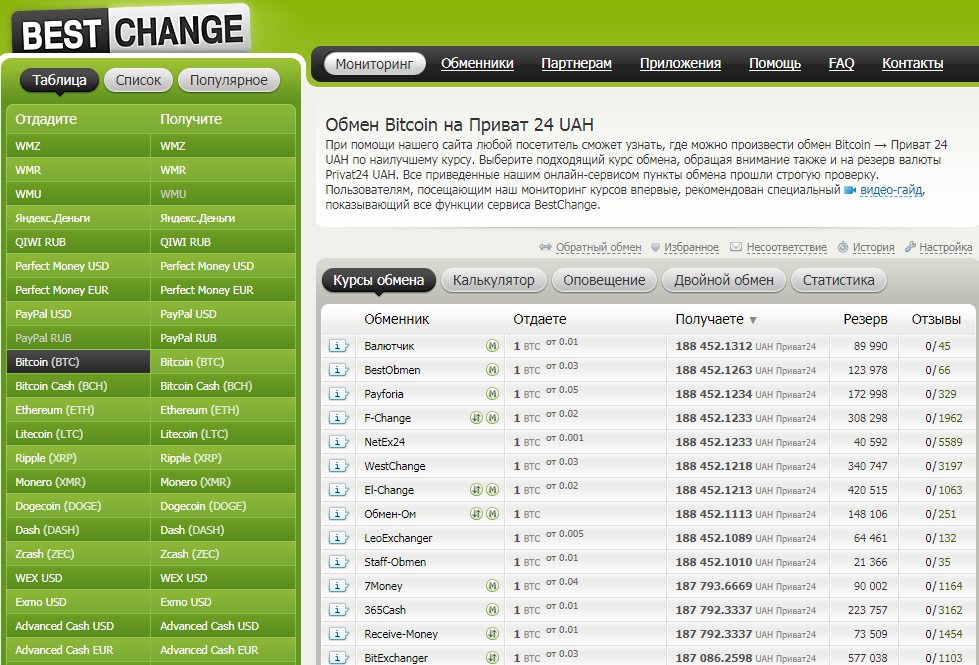The height and width of the screenshot is (665, 979).
Task: Click the BestChange logo
Action: (132, 31)
